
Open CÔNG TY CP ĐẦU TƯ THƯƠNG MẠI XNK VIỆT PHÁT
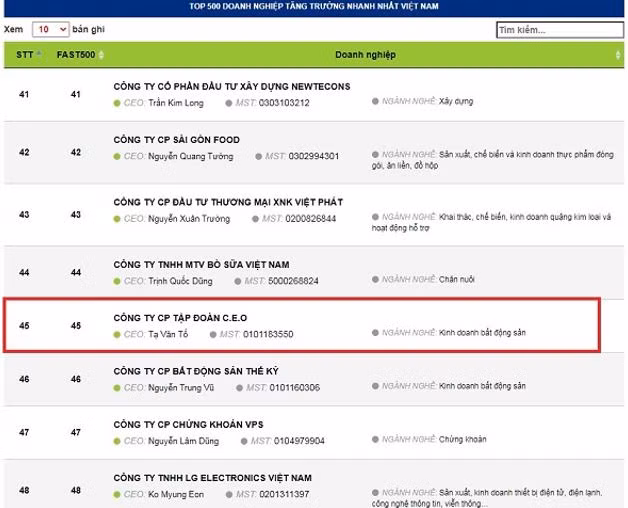[228, 202]
